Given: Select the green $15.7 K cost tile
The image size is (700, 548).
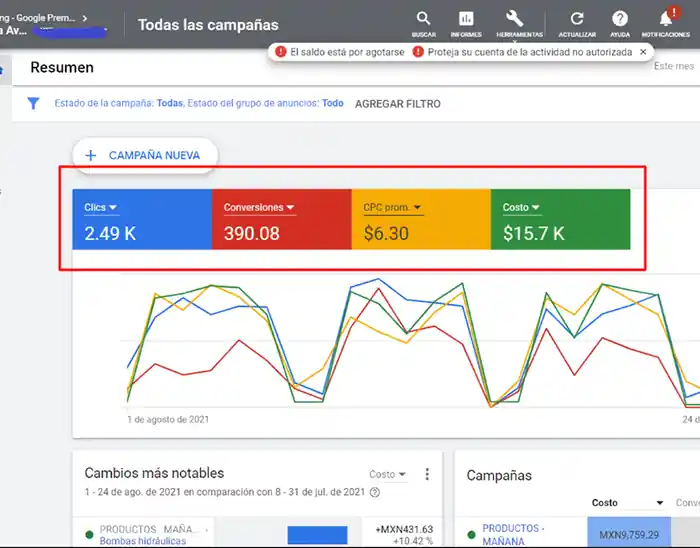Looking at the screenshot, I should pyautogui.click(x=560, y=219).
